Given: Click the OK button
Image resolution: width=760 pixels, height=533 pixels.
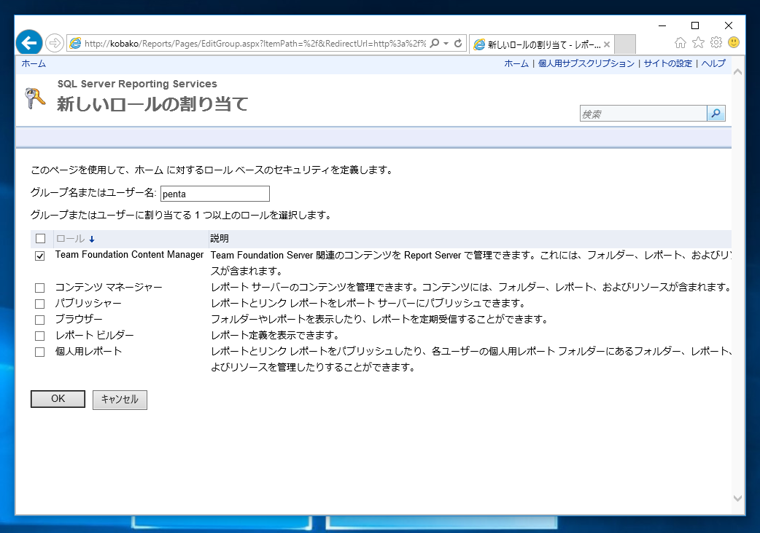Looking at the screenshot, I should pyautogui.click(x=58, y=399).
